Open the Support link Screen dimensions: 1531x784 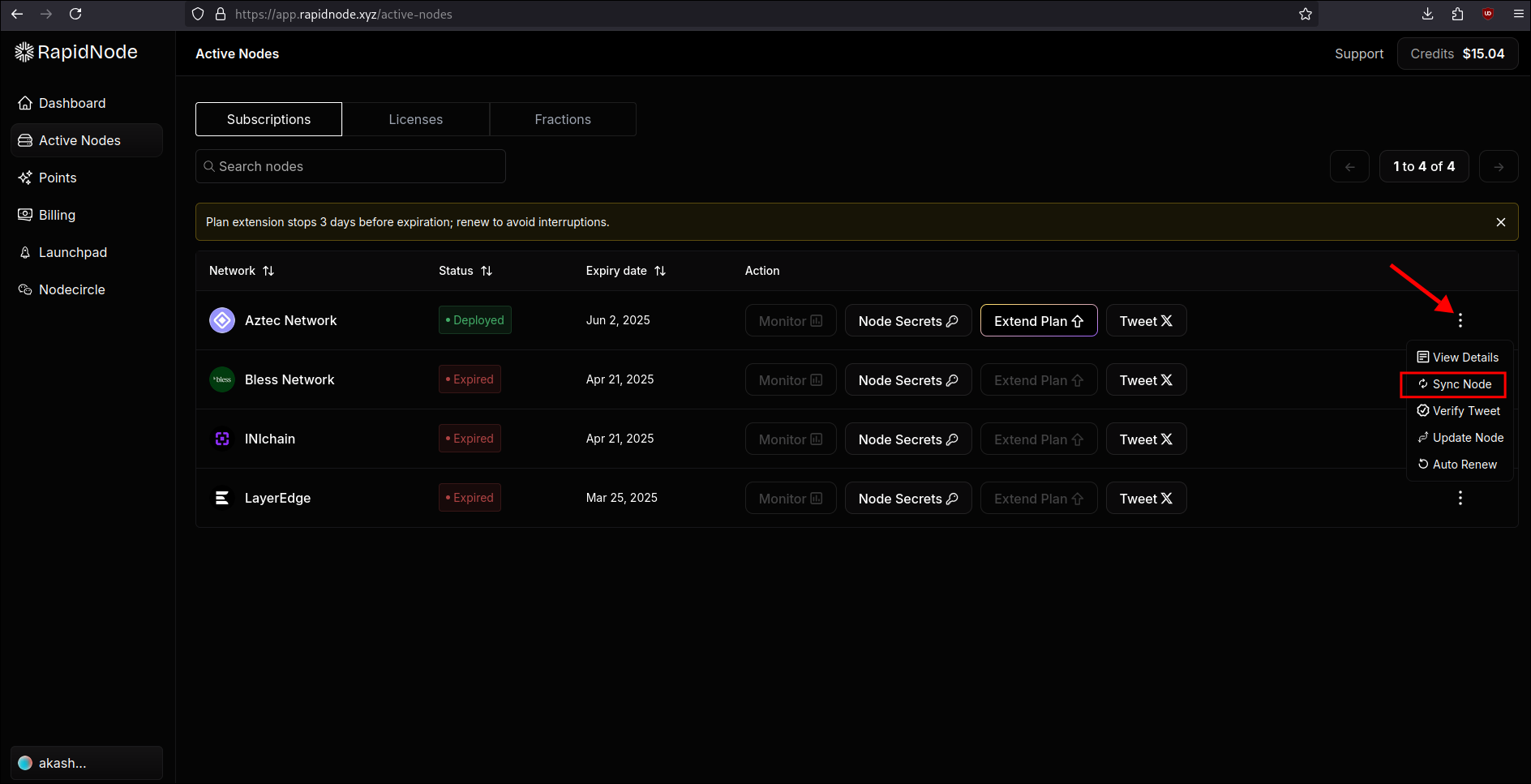point(1359,54)
